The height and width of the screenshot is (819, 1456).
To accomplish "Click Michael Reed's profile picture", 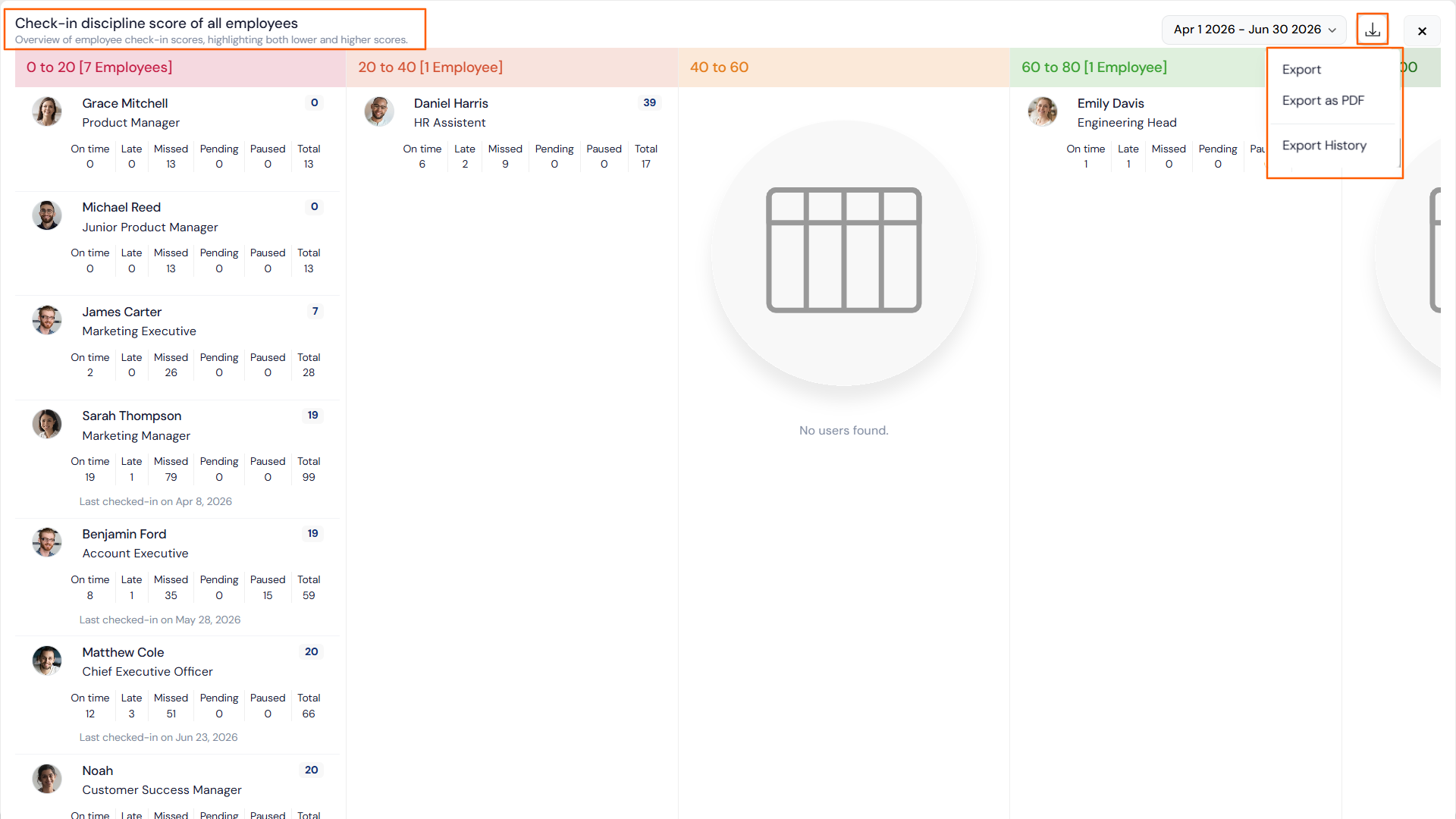I will [47, 215].
